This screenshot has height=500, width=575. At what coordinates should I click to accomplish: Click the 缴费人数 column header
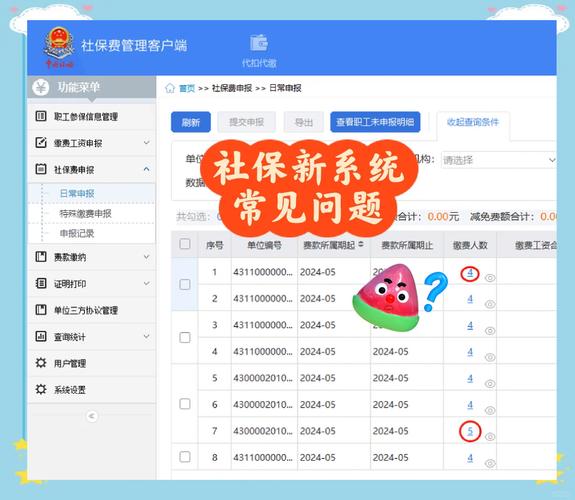coord(470,245)
